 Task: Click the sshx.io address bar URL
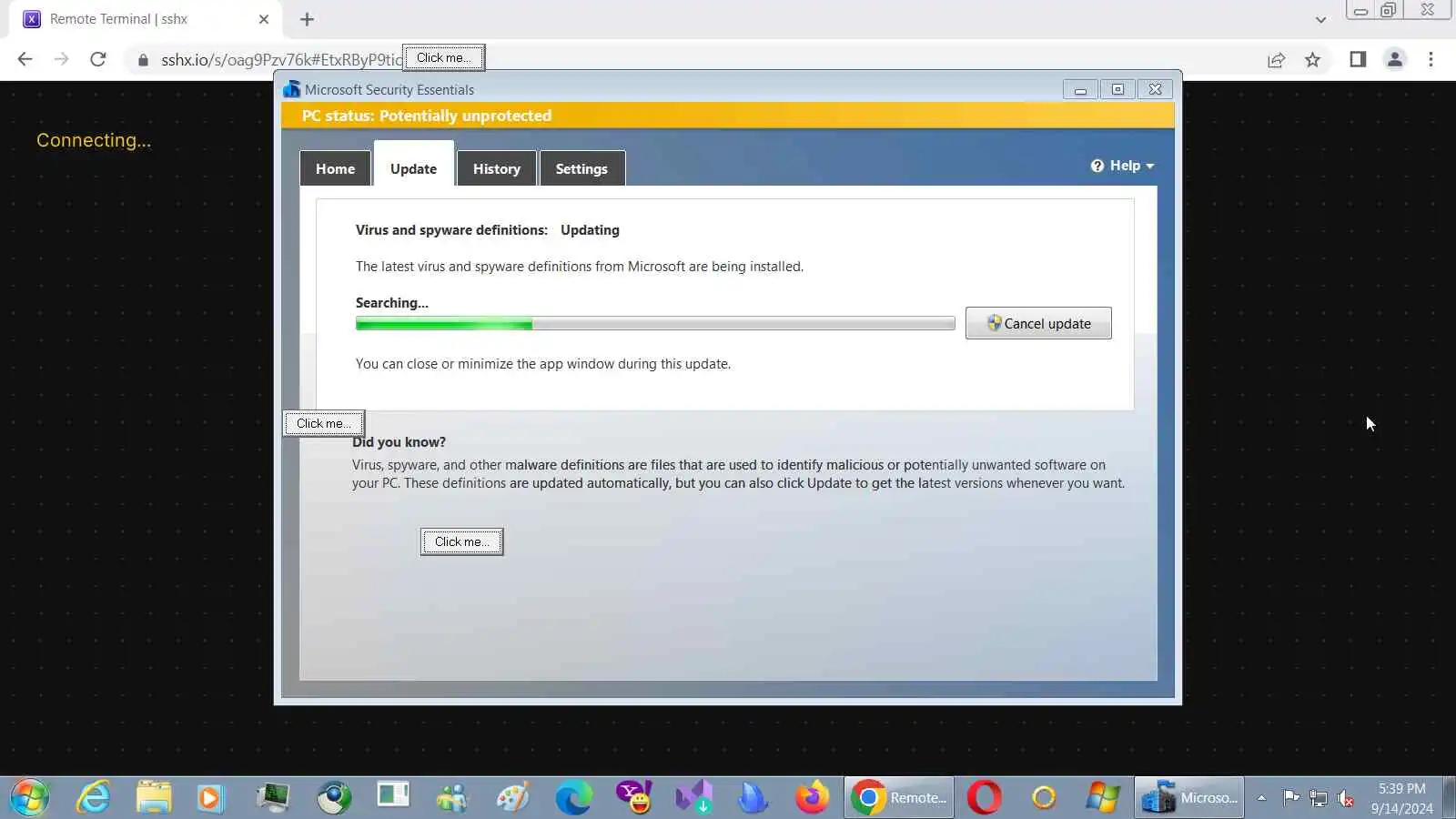pos(281,60)
